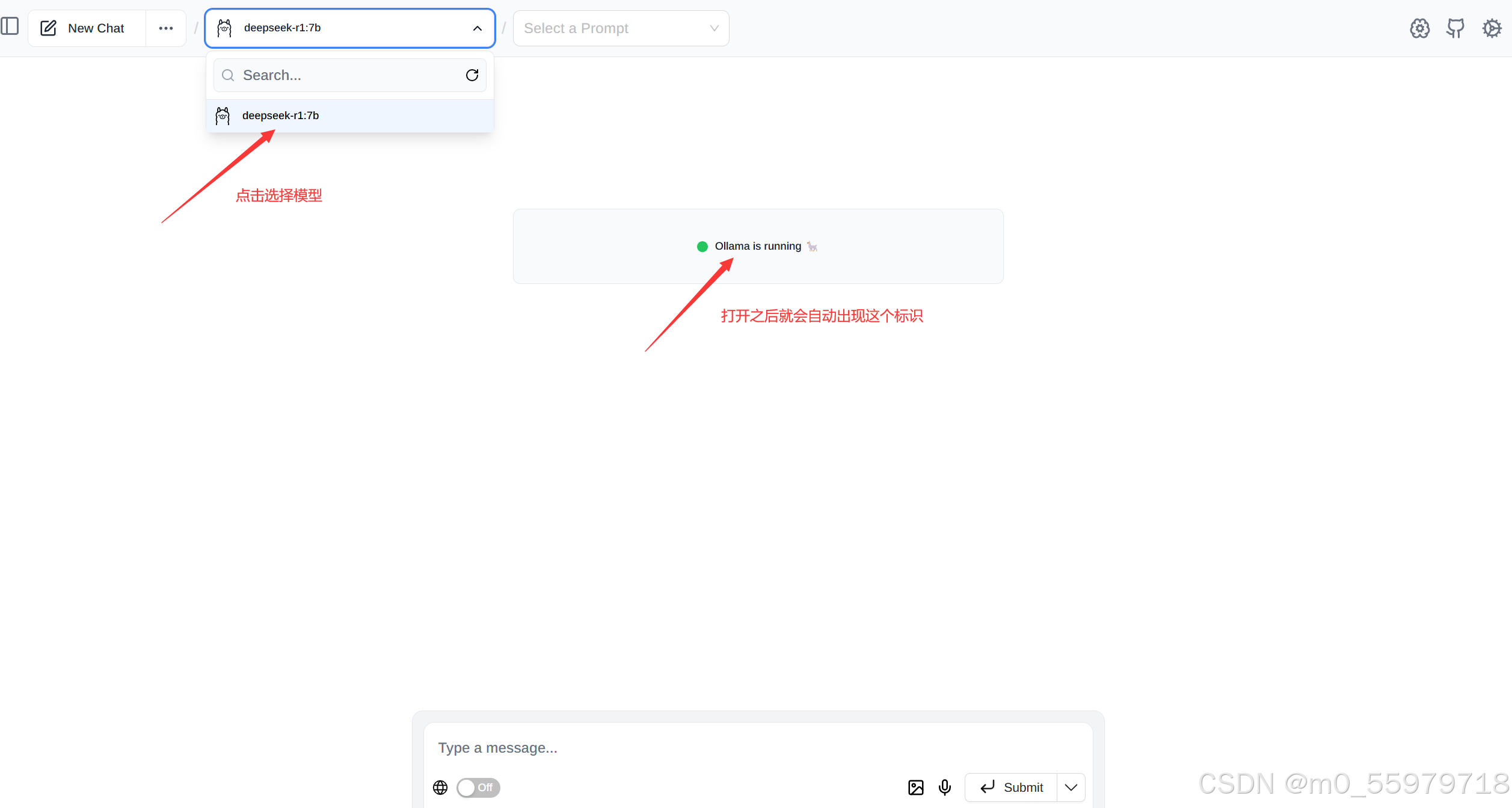Image resolution: width=1512 pixels, height=808 pixels.
Task: Open the GitHub repository icon
Action: point(1455,28)
